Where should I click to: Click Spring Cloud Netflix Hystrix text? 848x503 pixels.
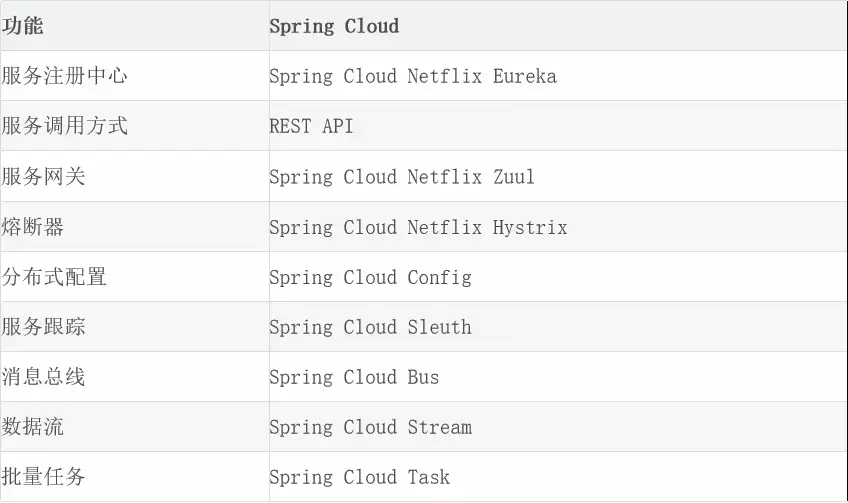419,227
